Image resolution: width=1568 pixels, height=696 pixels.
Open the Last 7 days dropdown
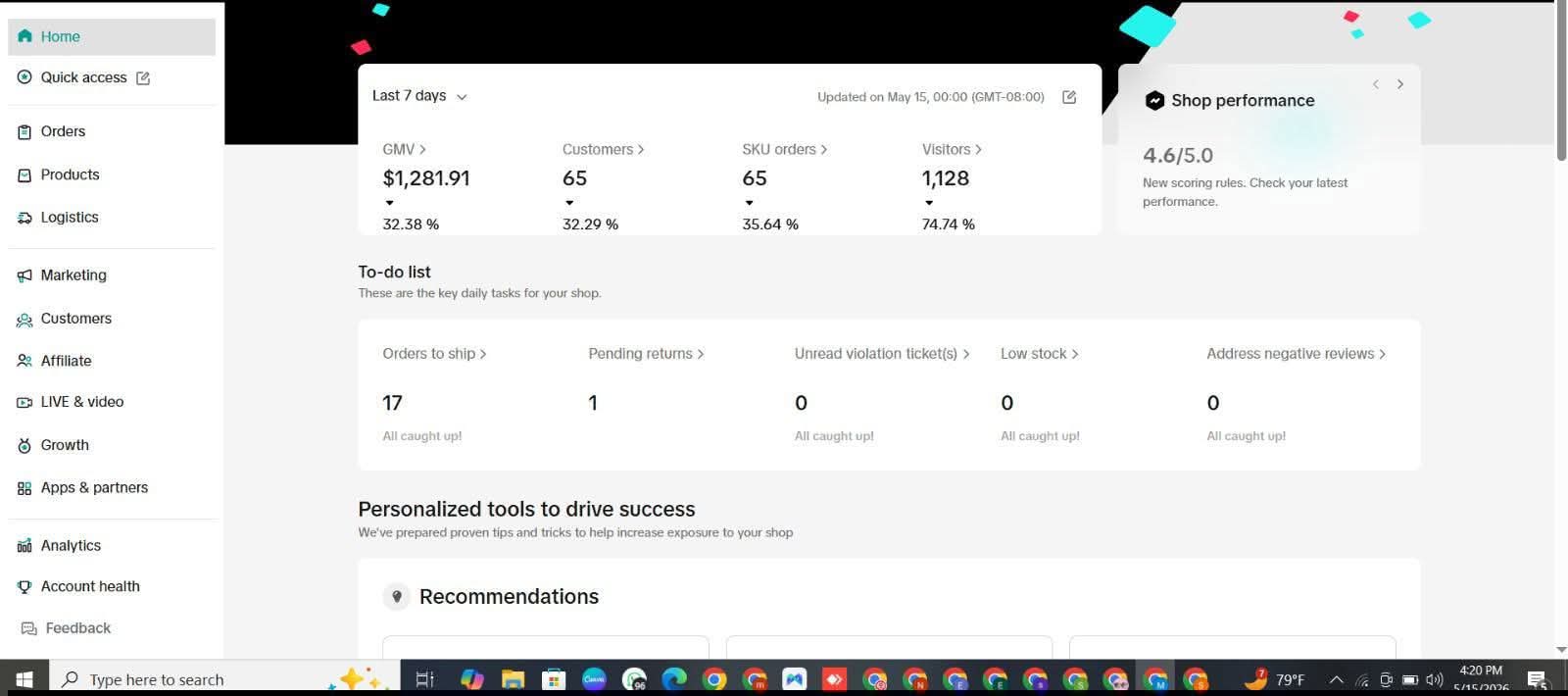pyautogui.click(x=419, y=96)
